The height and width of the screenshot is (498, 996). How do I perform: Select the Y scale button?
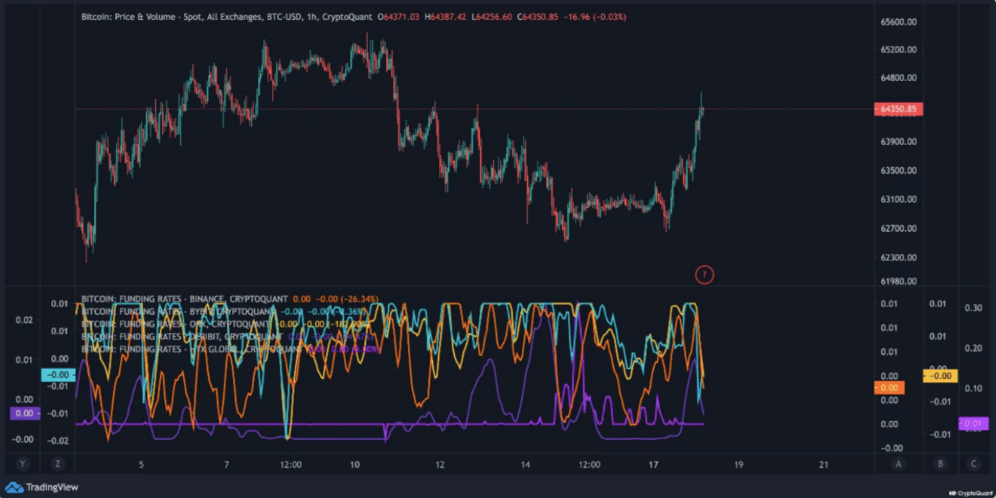23,464
